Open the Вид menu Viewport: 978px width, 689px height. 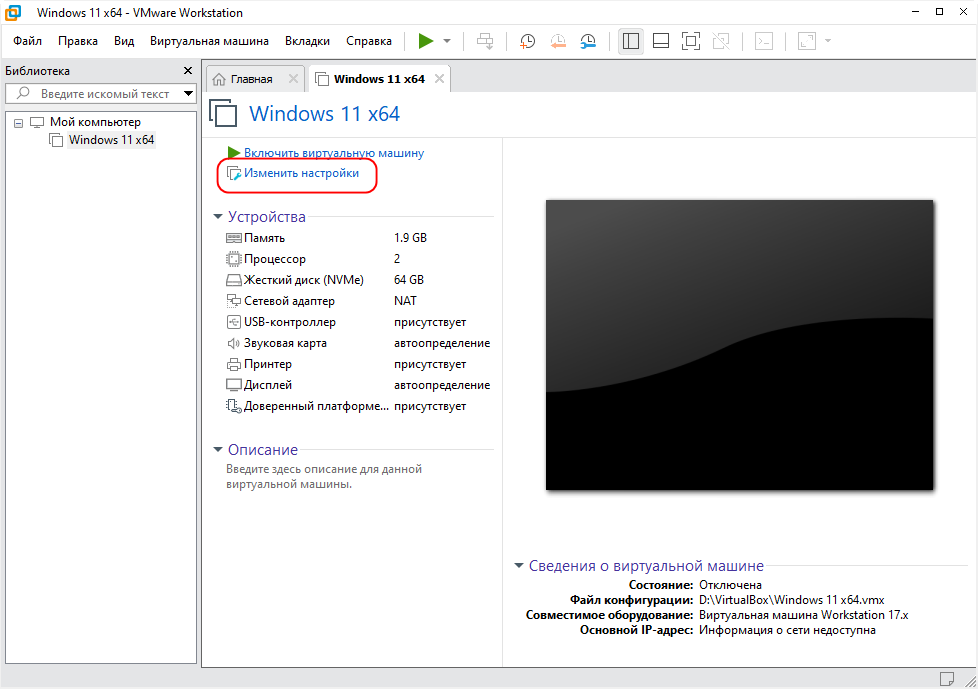(x=124, y=41)
